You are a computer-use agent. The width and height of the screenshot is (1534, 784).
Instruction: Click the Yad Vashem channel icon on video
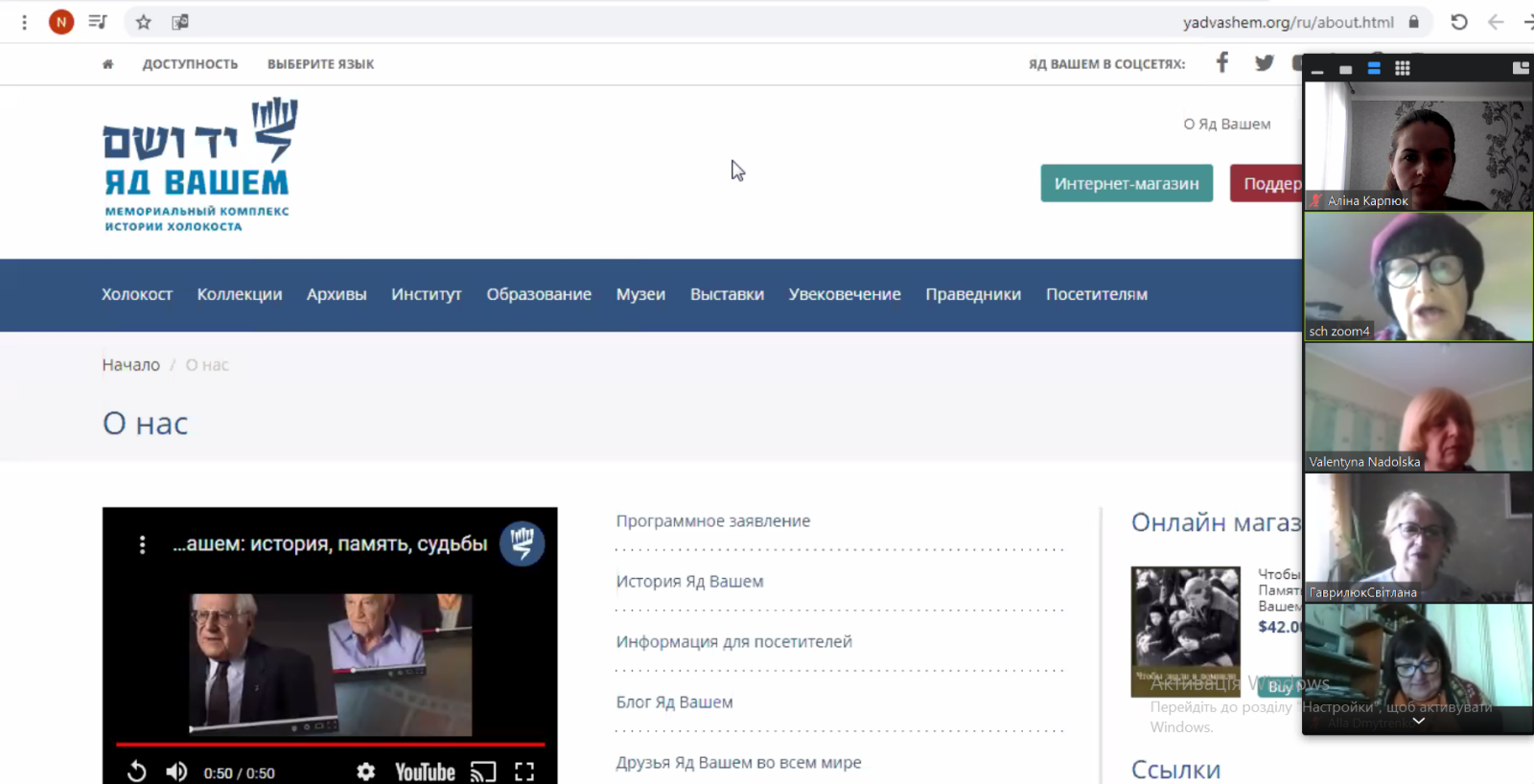pyautogui.click(x=522, y=543)
